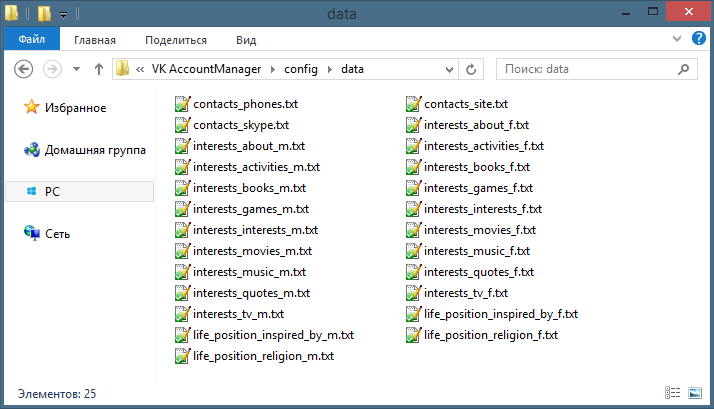Click the interests_books_m.txt file icon

[182, 188]
